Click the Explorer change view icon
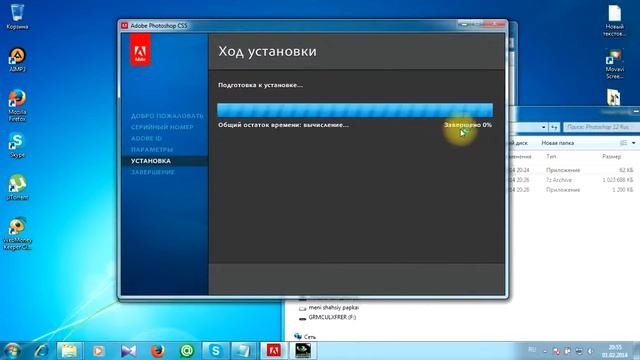The height and width of the screenshot is (360, 640). click(623, 143)
